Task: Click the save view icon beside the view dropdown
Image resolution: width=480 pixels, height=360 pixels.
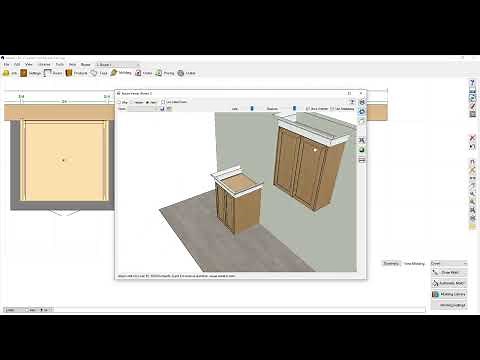Action: click(x=162, y=109)
